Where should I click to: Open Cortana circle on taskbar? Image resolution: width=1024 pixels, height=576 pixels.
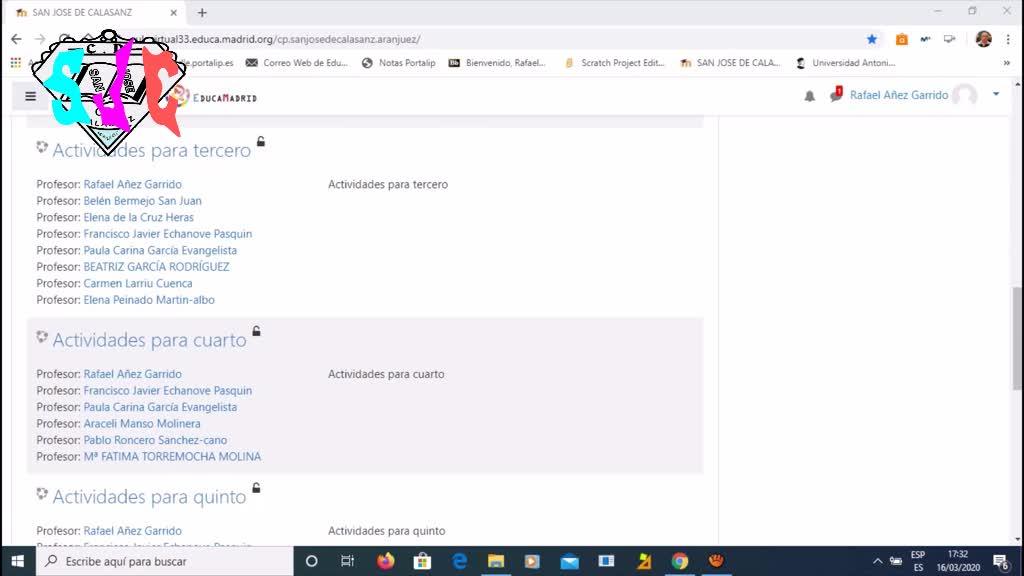tap(312, 561)
